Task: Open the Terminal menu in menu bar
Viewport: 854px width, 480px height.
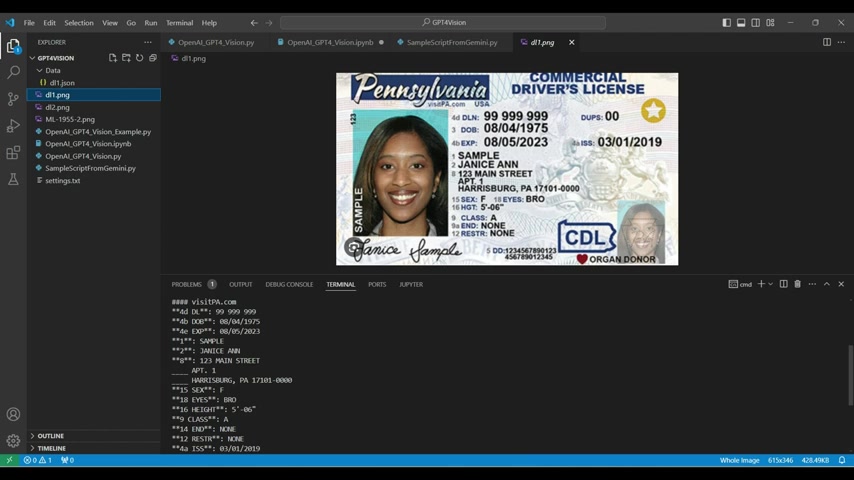Action: tap(179, 23)
